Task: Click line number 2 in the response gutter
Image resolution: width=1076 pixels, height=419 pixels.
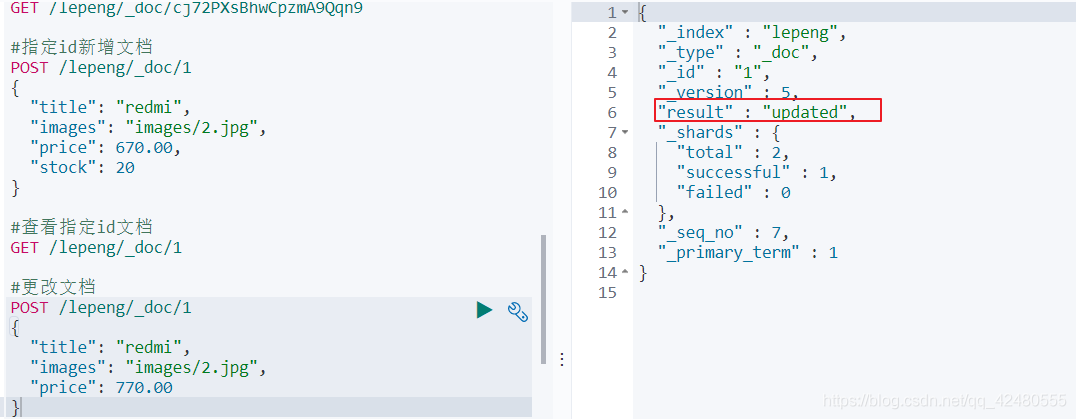Action: pos(611,32)
